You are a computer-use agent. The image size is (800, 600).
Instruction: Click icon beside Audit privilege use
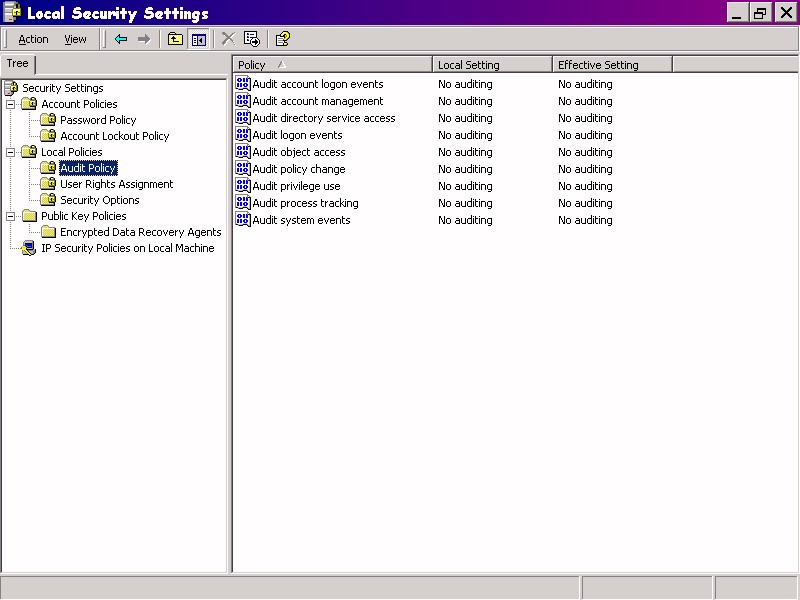[x=243, y=186]
